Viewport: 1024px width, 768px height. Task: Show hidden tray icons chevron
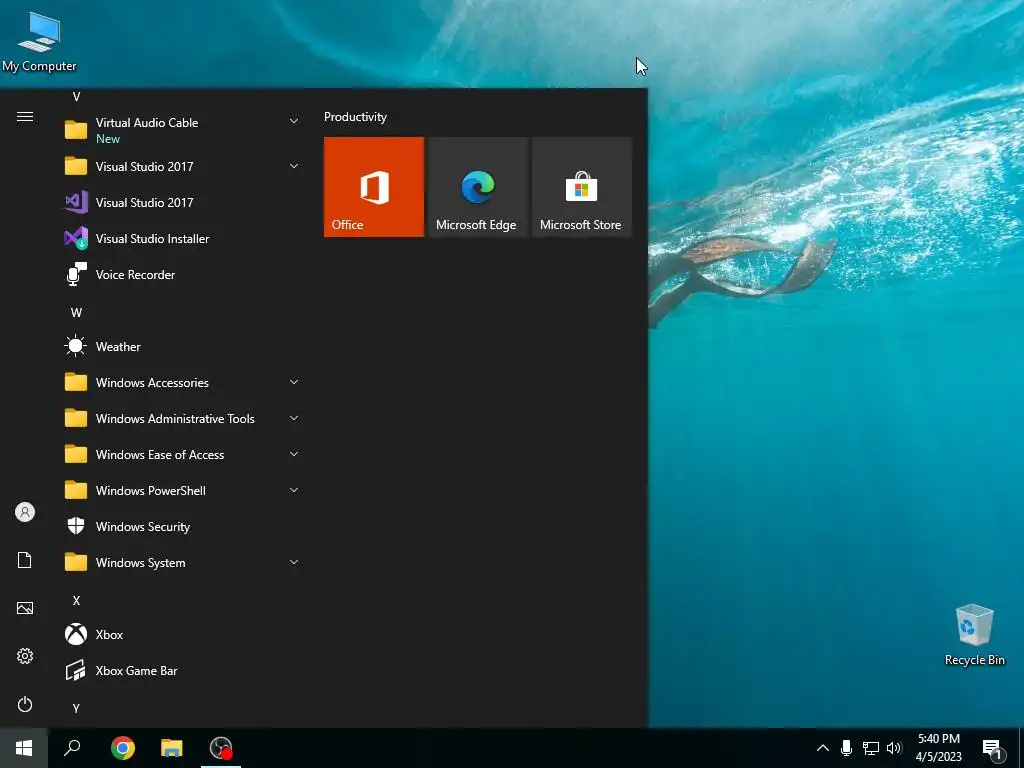pyautogui.click(x=823, y=748)
